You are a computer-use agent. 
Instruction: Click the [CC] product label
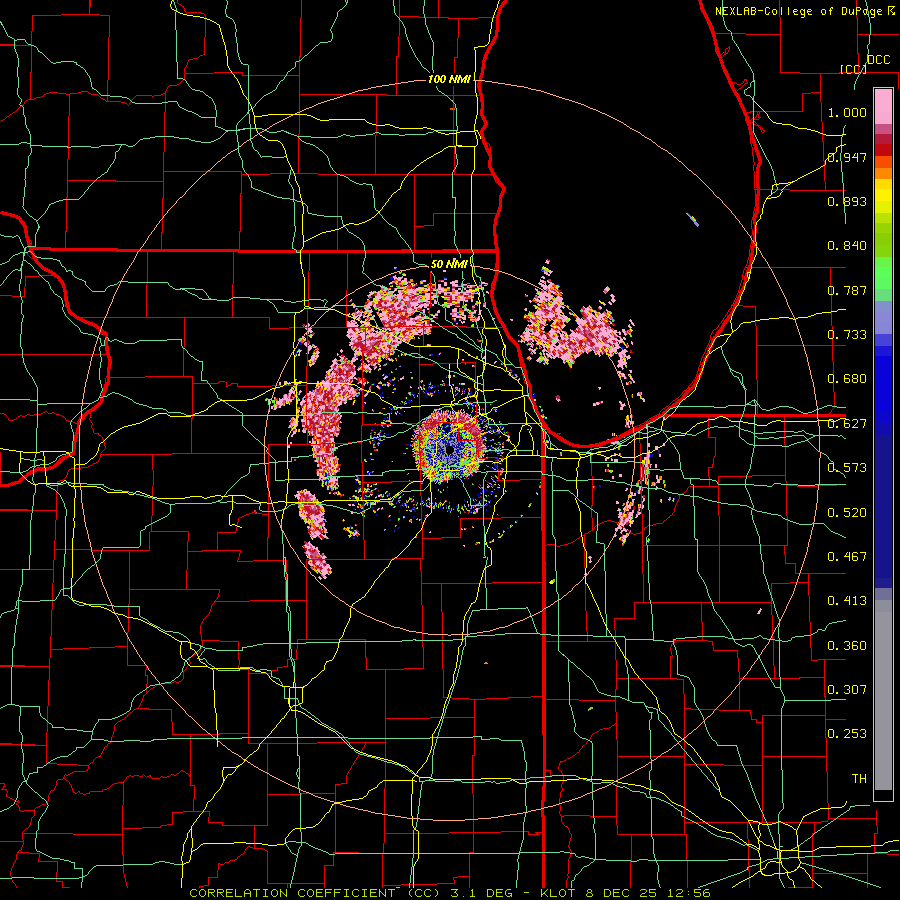(x=853, y=69)
